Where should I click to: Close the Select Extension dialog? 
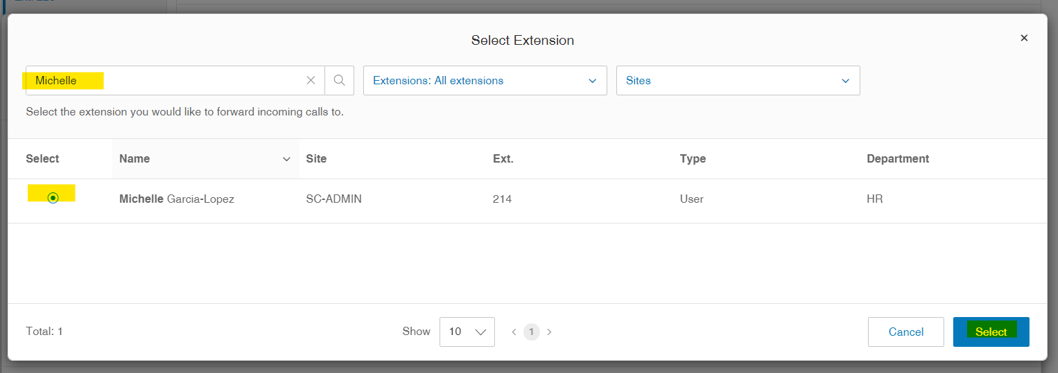pos(1024,38)
